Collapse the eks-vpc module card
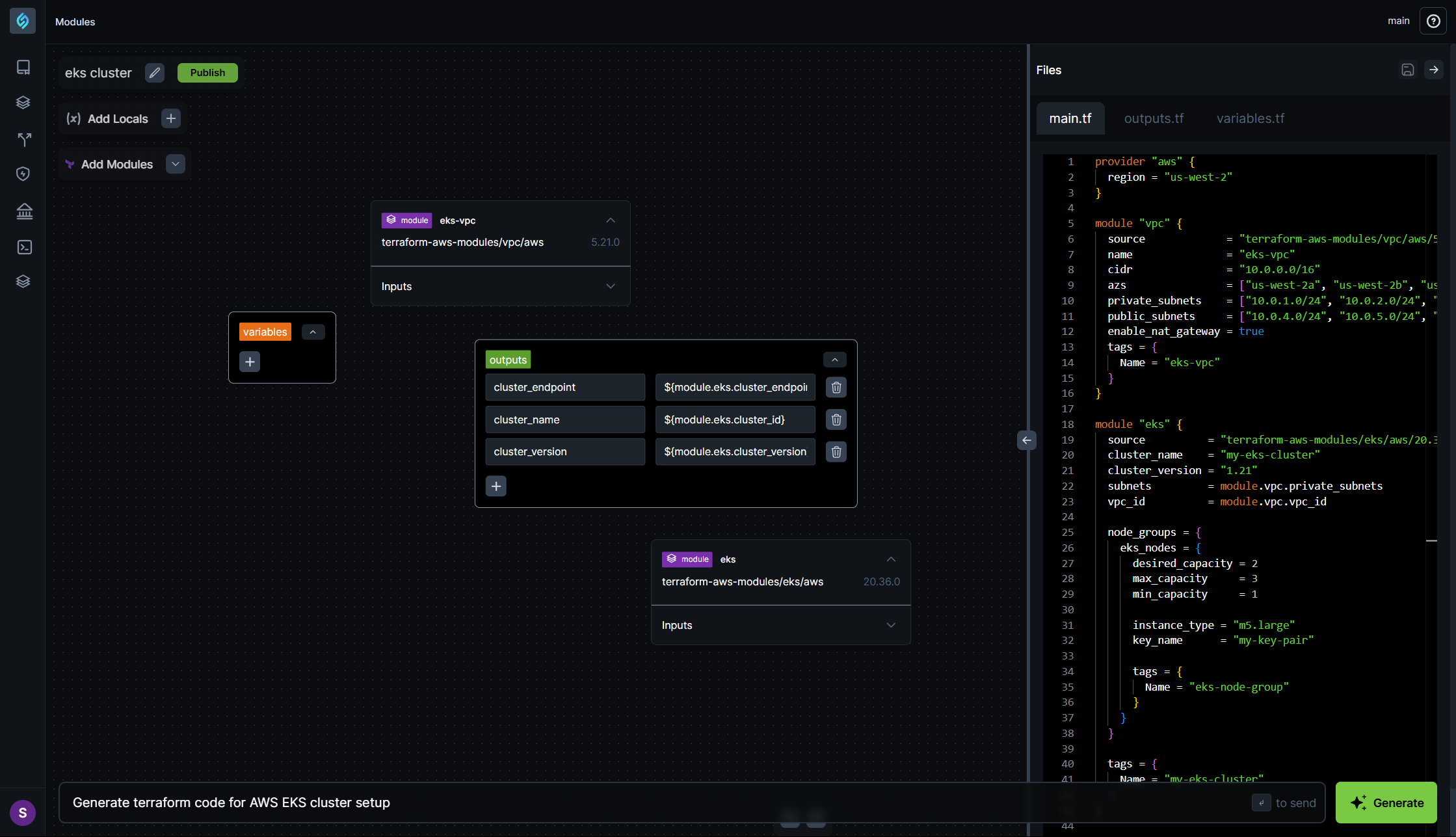The height and width of the screenshot is (837, 1456). [x=611, y=220]
